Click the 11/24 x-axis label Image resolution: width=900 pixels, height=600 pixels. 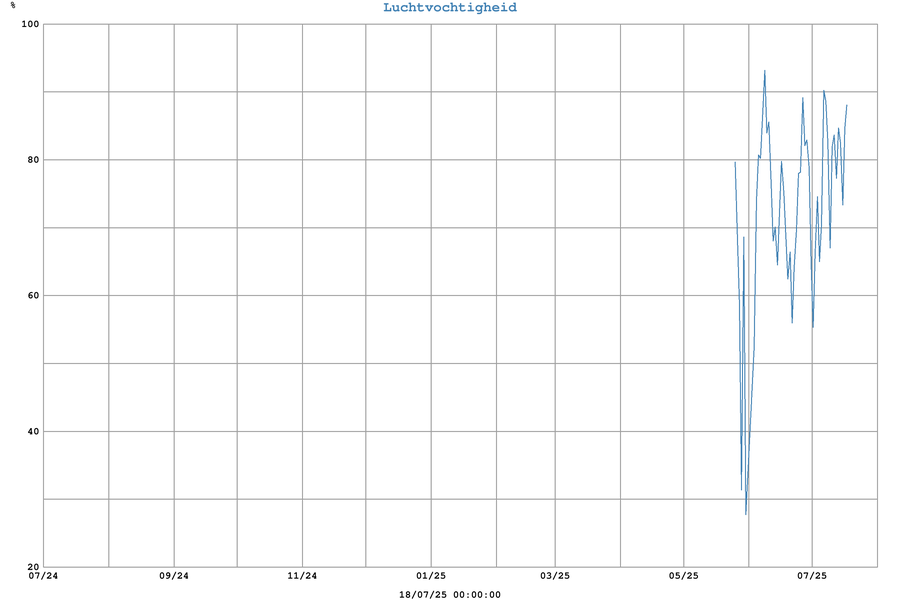coord(302,576)
